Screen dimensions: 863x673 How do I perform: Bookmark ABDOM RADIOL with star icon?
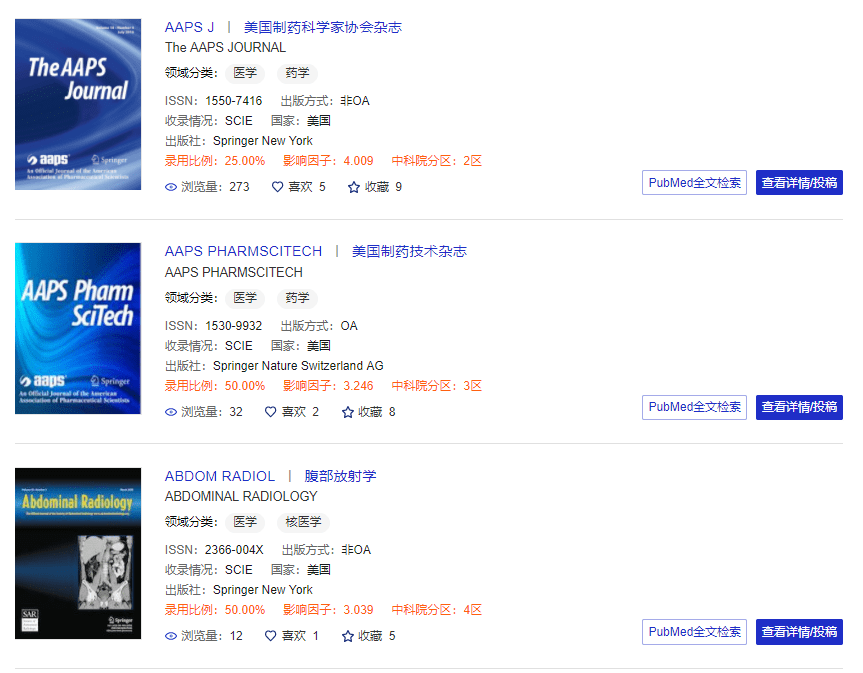(347, 636)
